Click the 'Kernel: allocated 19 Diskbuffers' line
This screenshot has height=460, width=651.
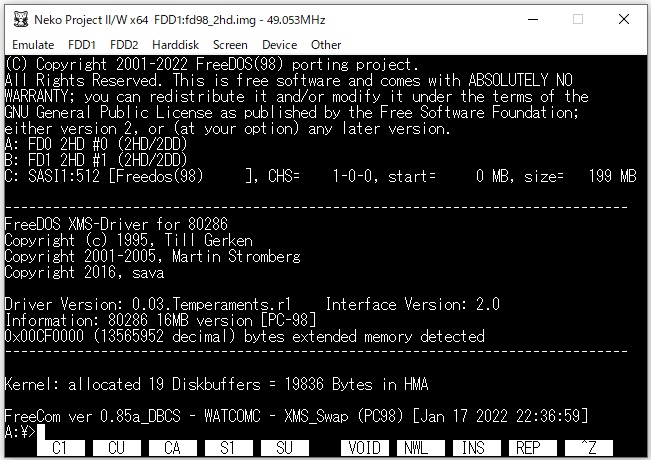pyautogui.click(x=216, y=384)
